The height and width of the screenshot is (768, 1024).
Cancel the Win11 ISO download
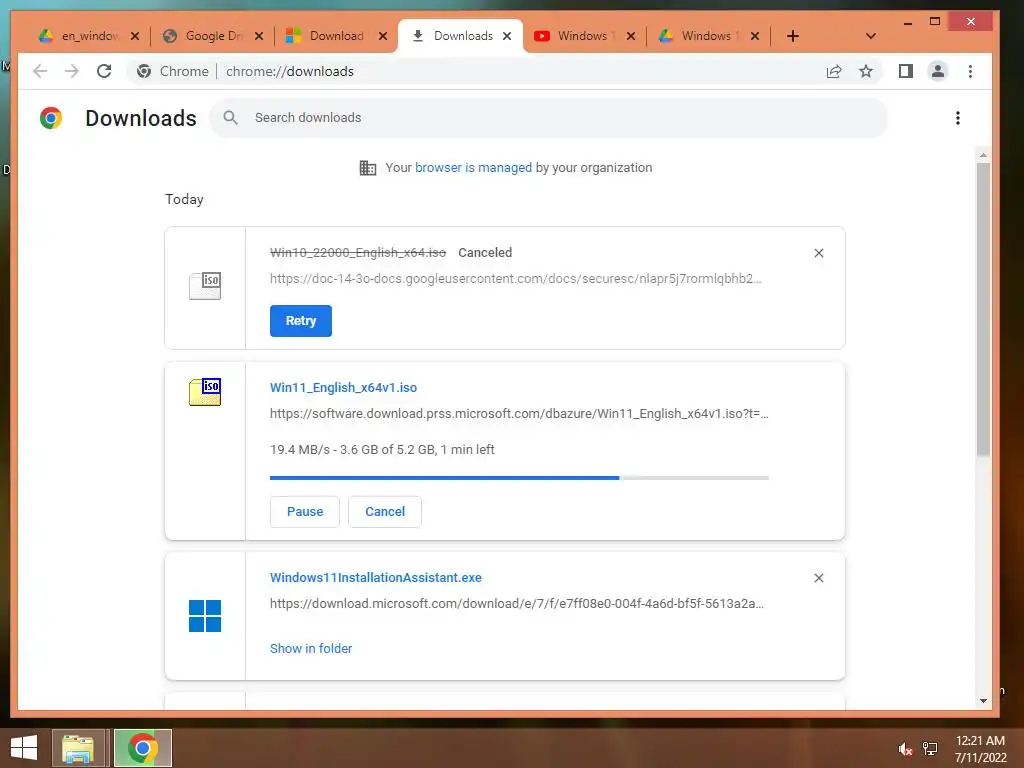(x=385, y=511)
